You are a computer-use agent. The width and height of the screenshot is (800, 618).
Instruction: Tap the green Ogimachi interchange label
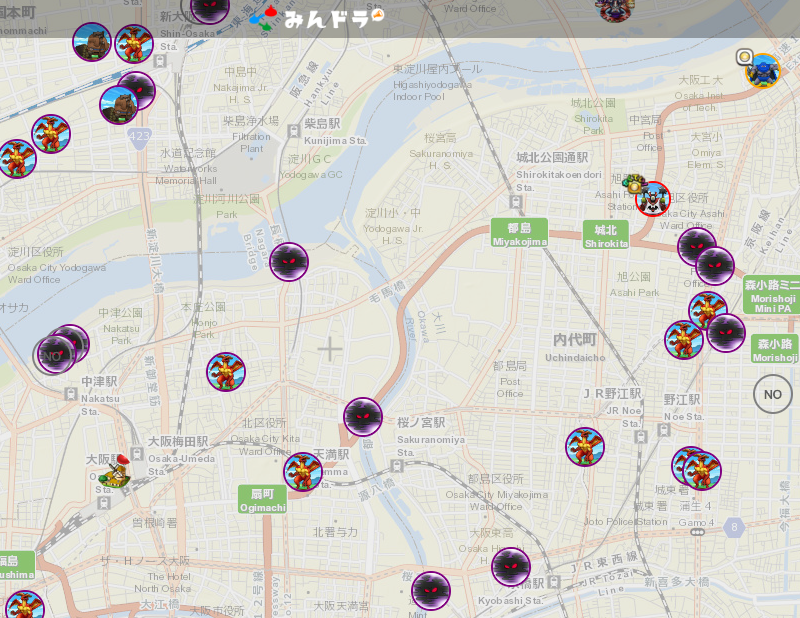pos(263,500)
